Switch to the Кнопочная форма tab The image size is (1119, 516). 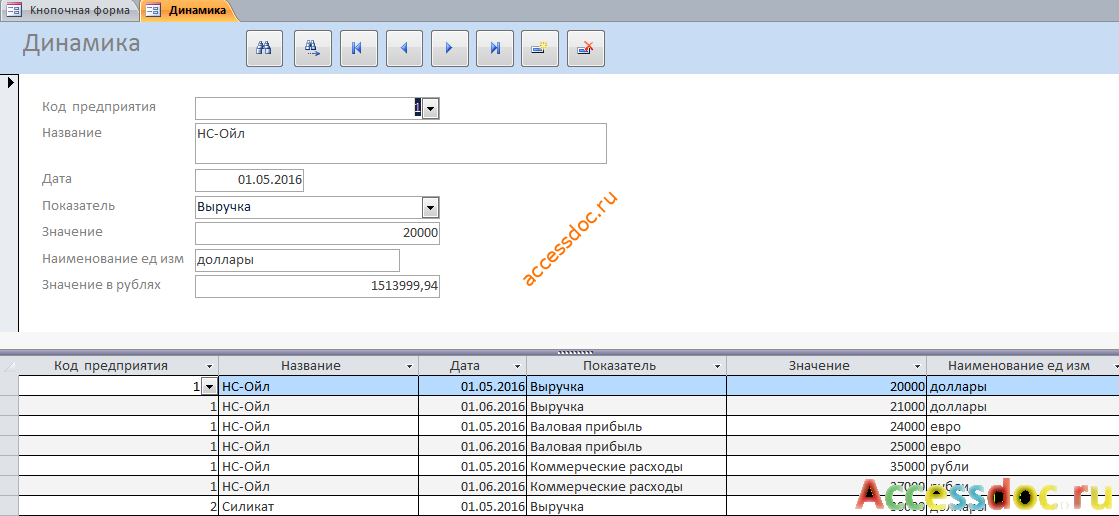(70, 11)
